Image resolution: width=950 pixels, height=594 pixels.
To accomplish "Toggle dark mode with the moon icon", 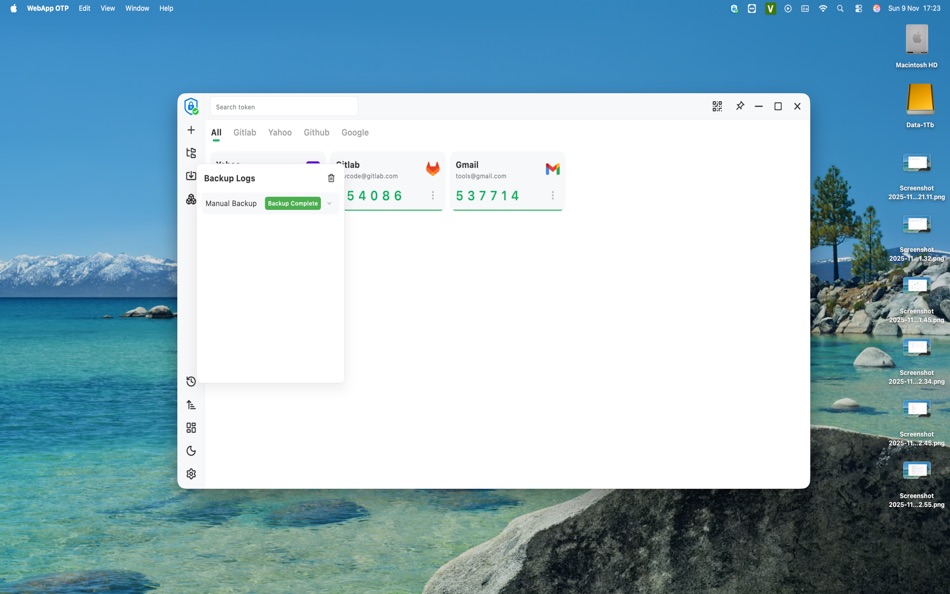I will pyautogui.click(x=191, y=451).
